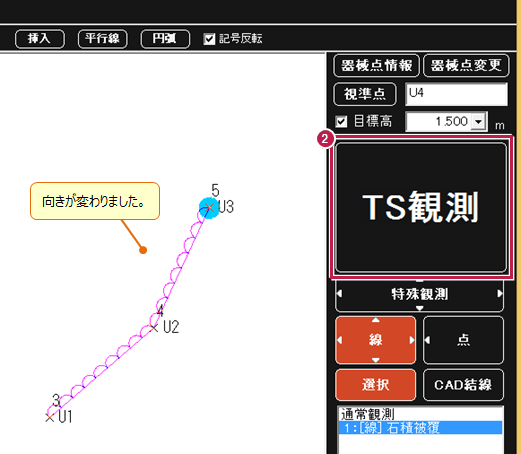521x454 pixels.
Task: Click the right arrow of 特殊観測
Action: 500,294
